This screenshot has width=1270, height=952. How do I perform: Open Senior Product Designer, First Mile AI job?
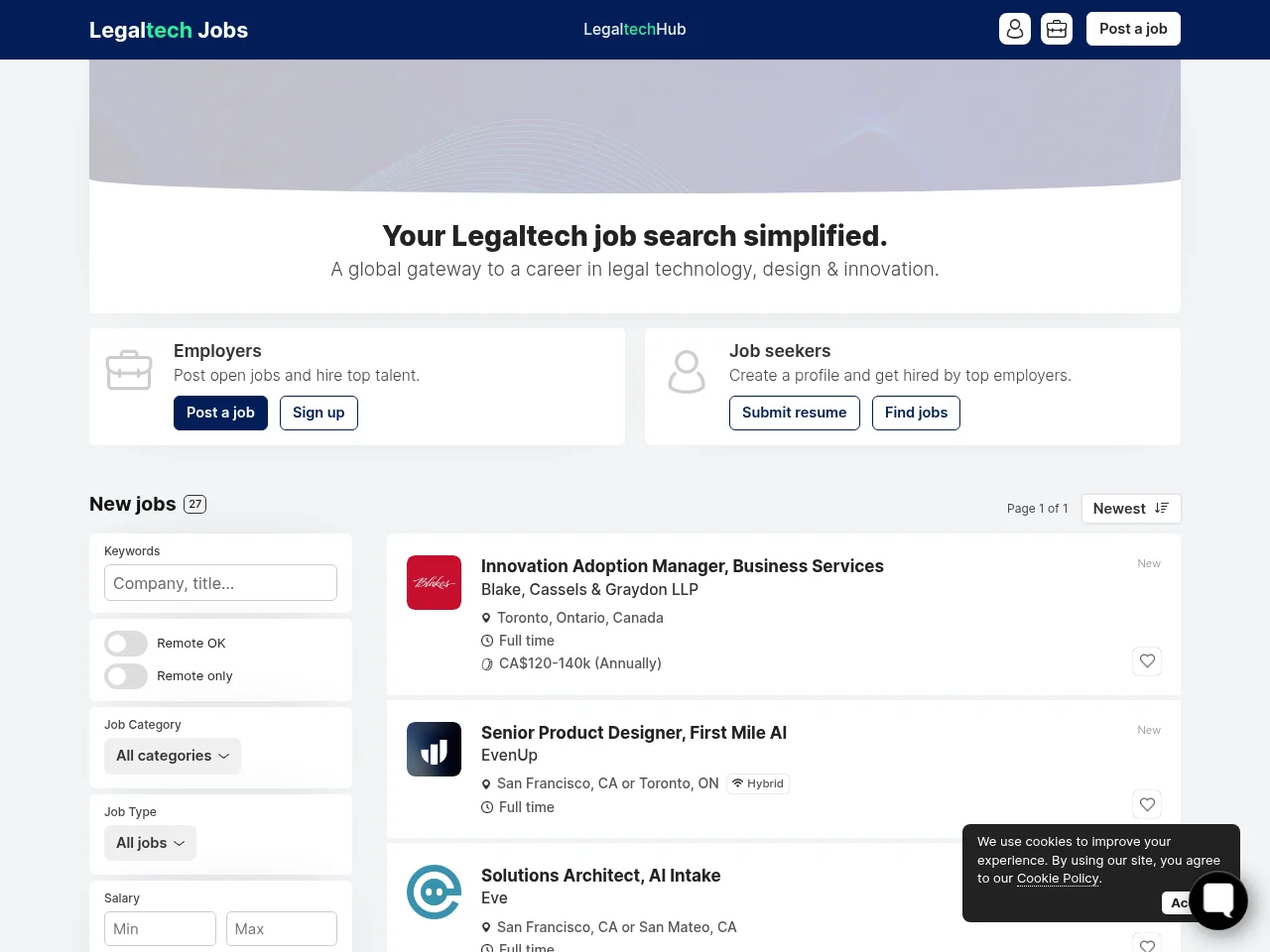tap(634, 733)
